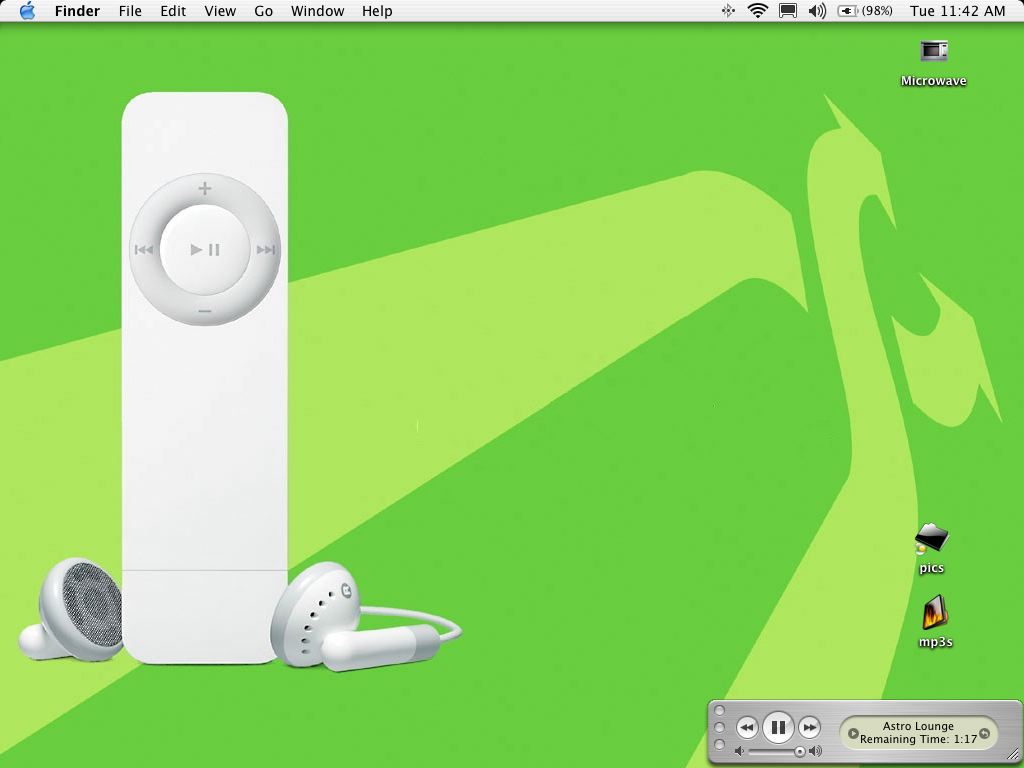Open the View menu
Screen dimensions: 1024x768
220,11
